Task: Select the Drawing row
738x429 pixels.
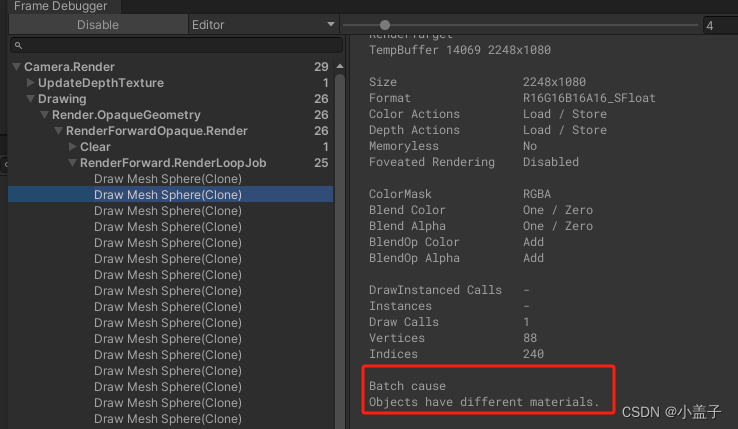Action: click(170, 99)
